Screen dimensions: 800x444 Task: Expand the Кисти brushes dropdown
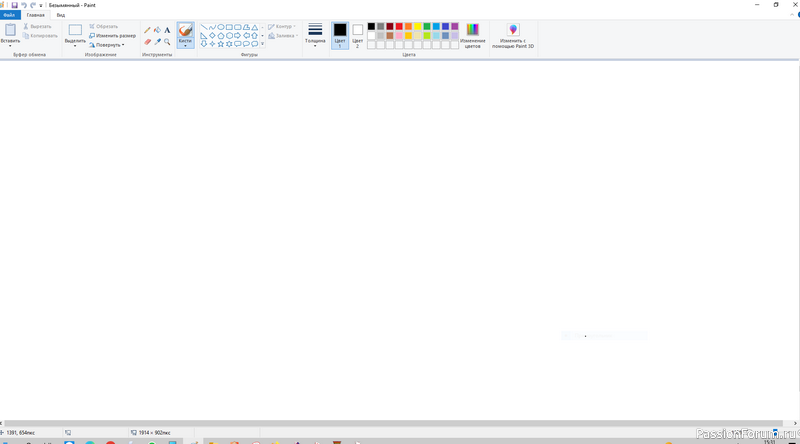(185, 45)
